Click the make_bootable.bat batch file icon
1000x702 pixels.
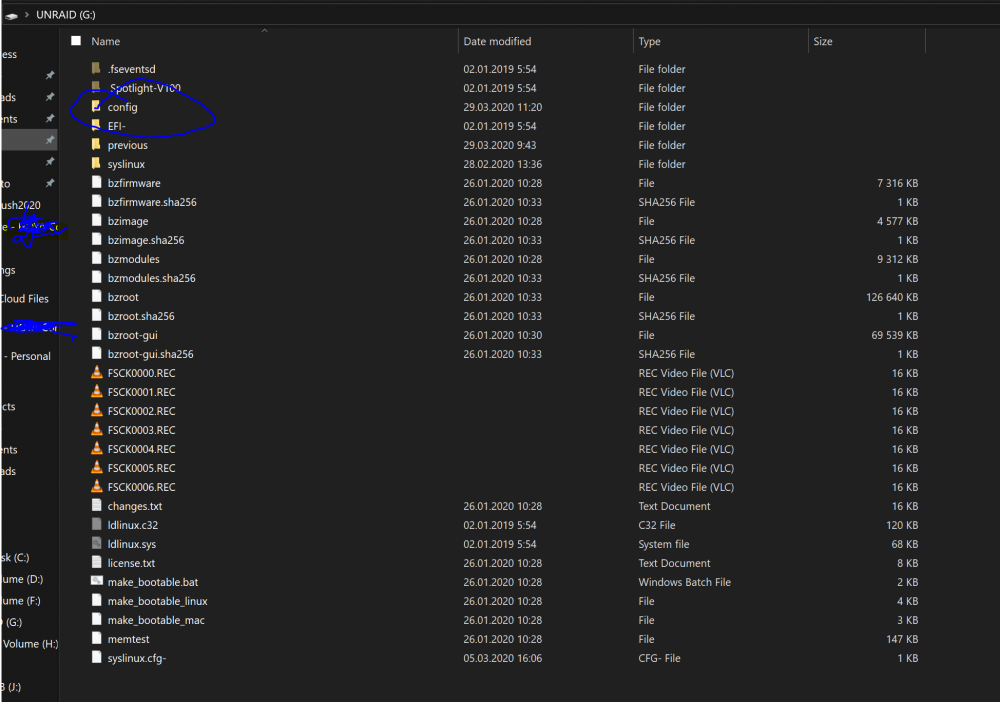[96, 581]
